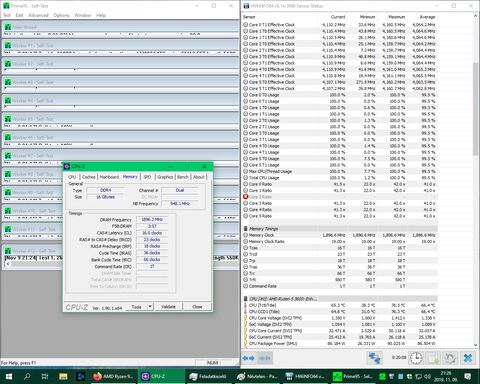The width and height of the screenshot is (480, 384).
Task: Click HWiNFO vertical scrollbar thumb
Action: [475, 108]
